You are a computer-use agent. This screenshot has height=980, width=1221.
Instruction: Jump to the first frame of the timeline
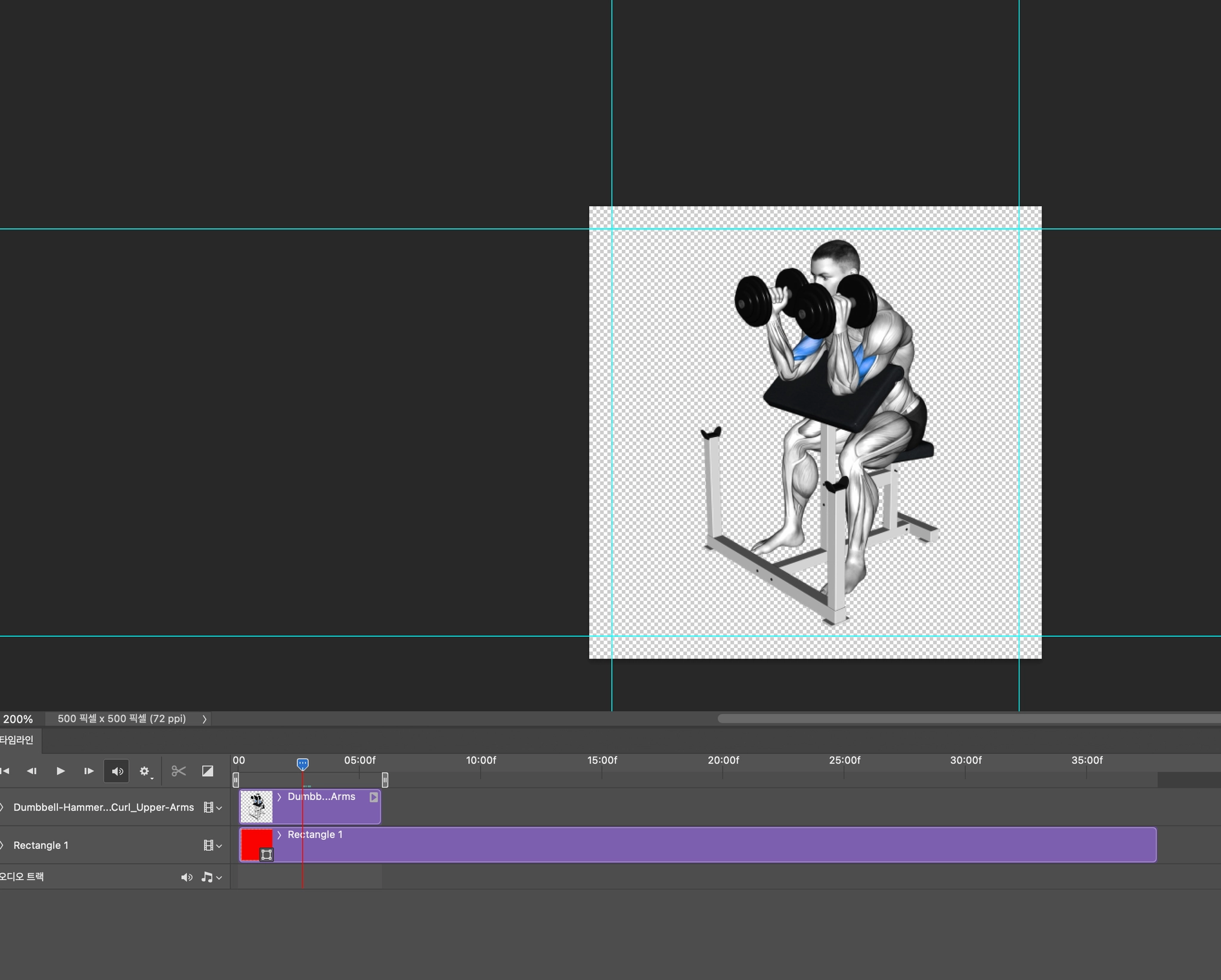click(x=5, y=771)
